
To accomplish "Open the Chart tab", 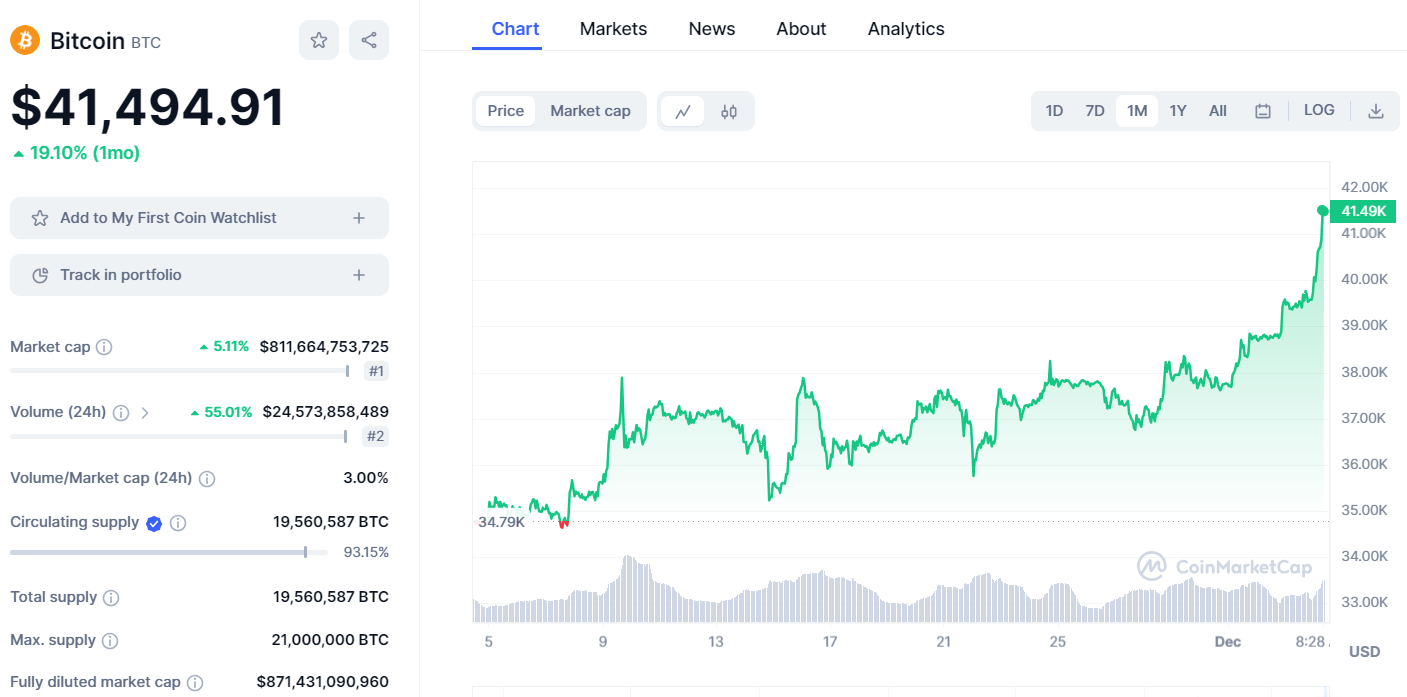I will 515,29.
